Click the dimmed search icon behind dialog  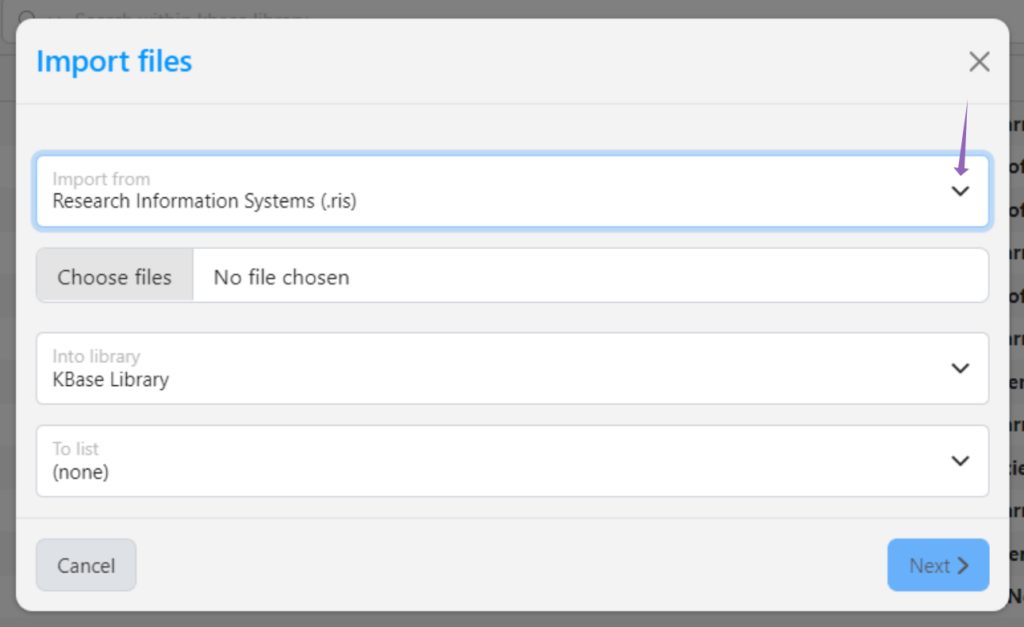tap(27, 17)
